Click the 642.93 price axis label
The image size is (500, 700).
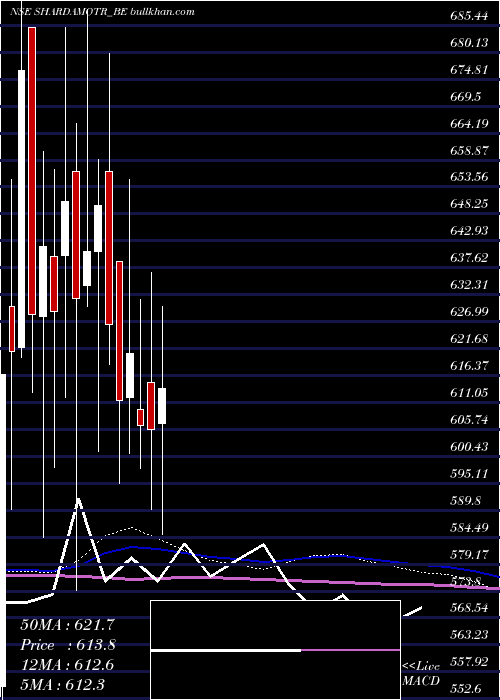[469, 231]
